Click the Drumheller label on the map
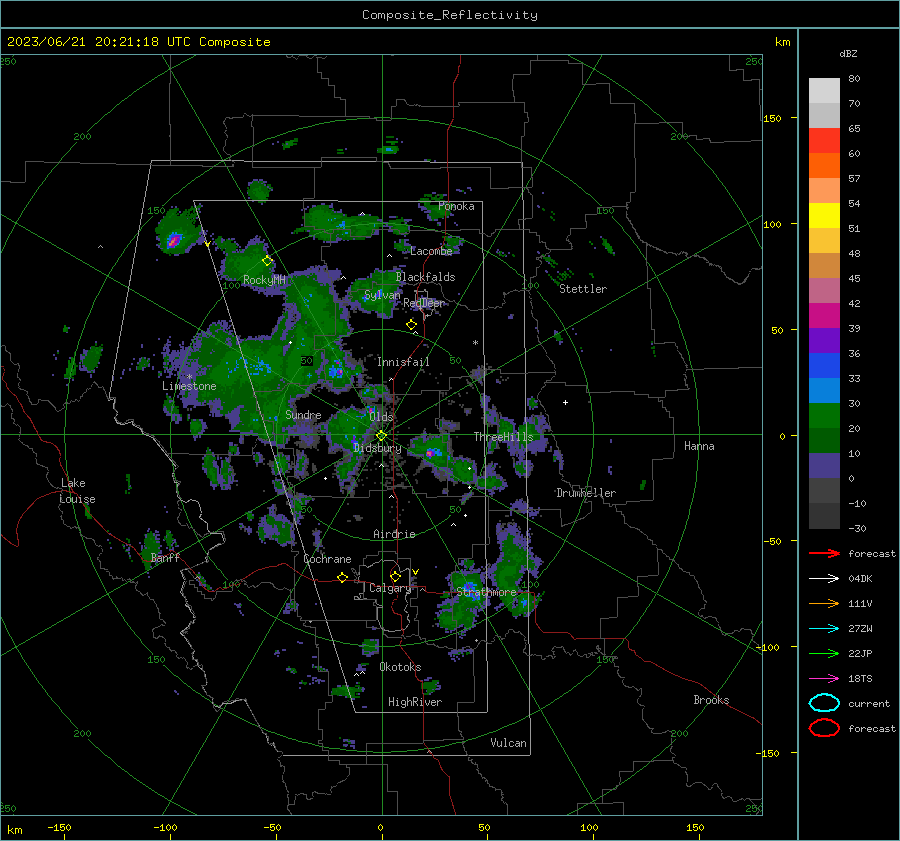 586,493
